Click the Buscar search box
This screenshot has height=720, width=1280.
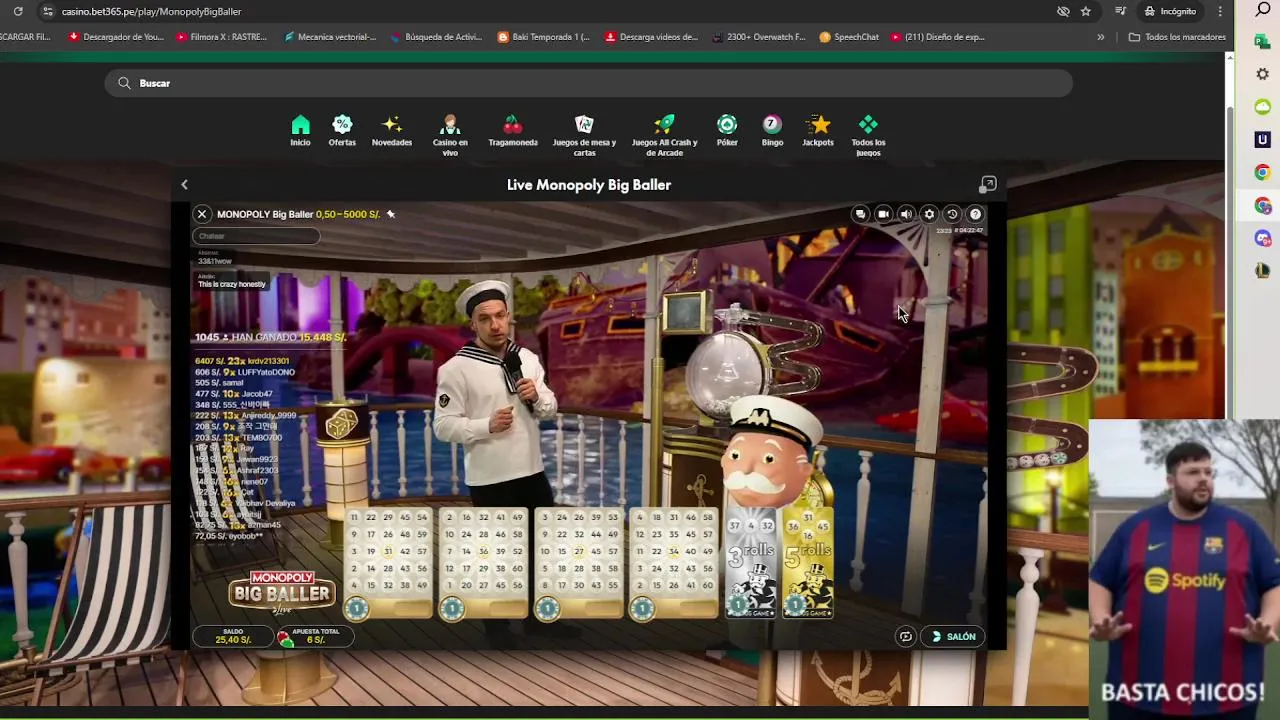tap(588, 83)
